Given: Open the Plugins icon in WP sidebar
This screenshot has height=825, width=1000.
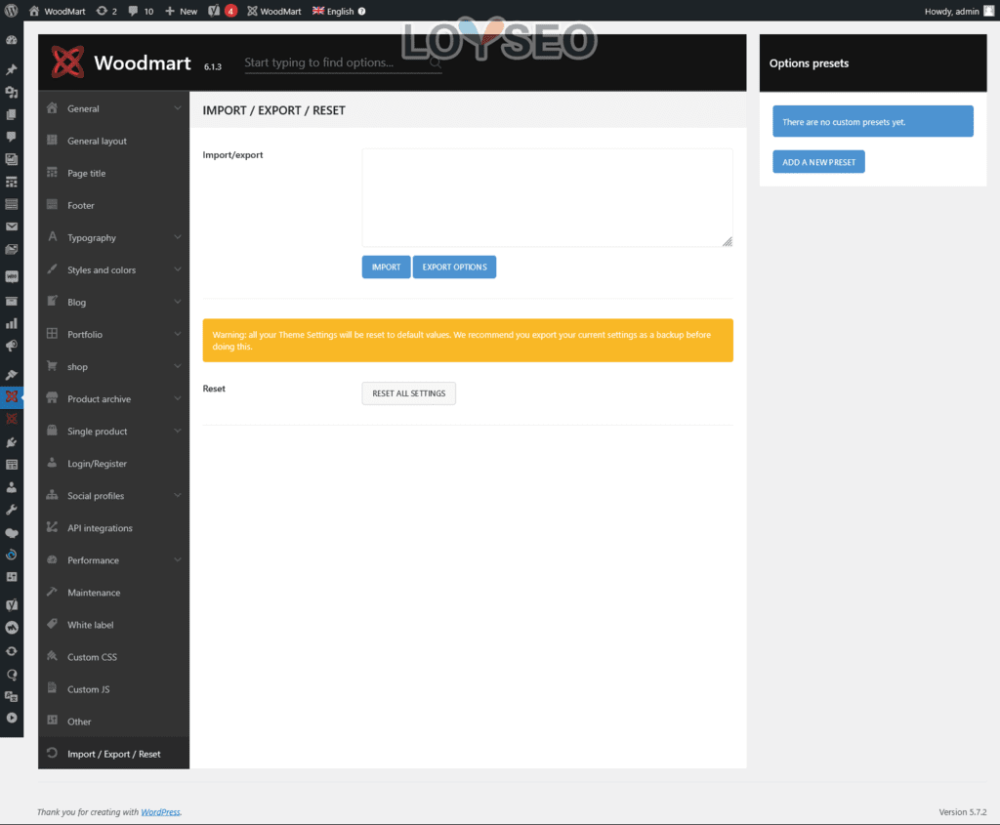Looking at the screenshot, I should pyautogui.click(x=11, y=442).
